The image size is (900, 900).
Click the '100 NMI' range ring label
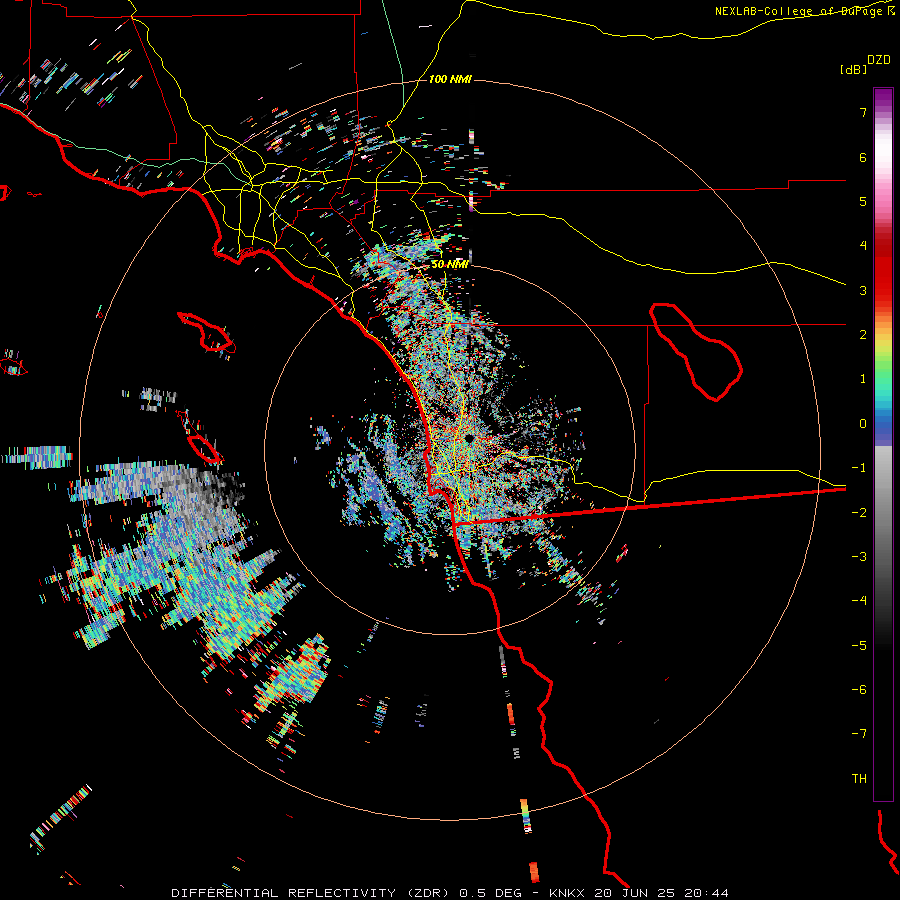click(x=450, y=79)
